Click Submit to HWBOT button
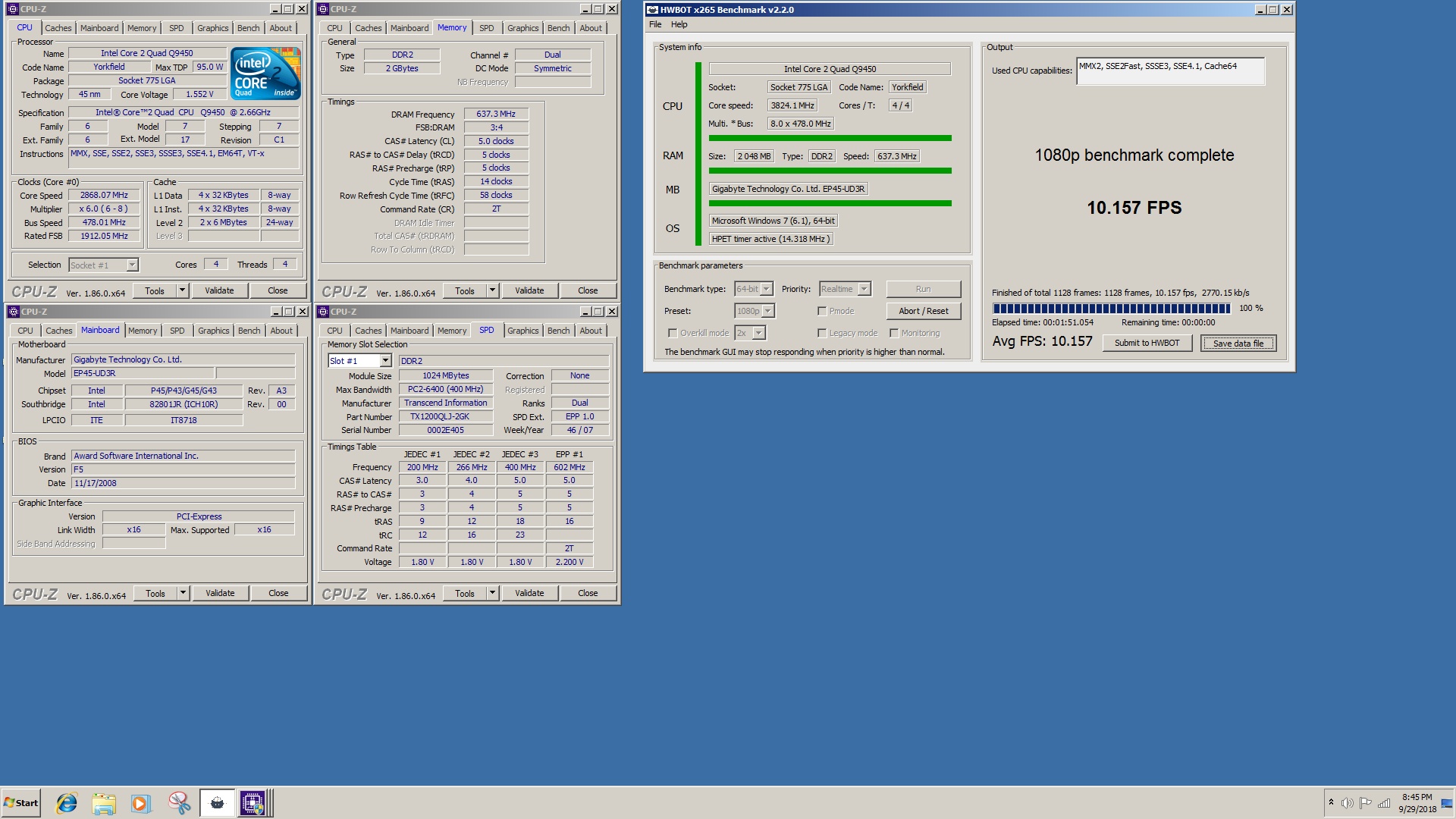The image size is (1456, 819). click(1147, 343)
